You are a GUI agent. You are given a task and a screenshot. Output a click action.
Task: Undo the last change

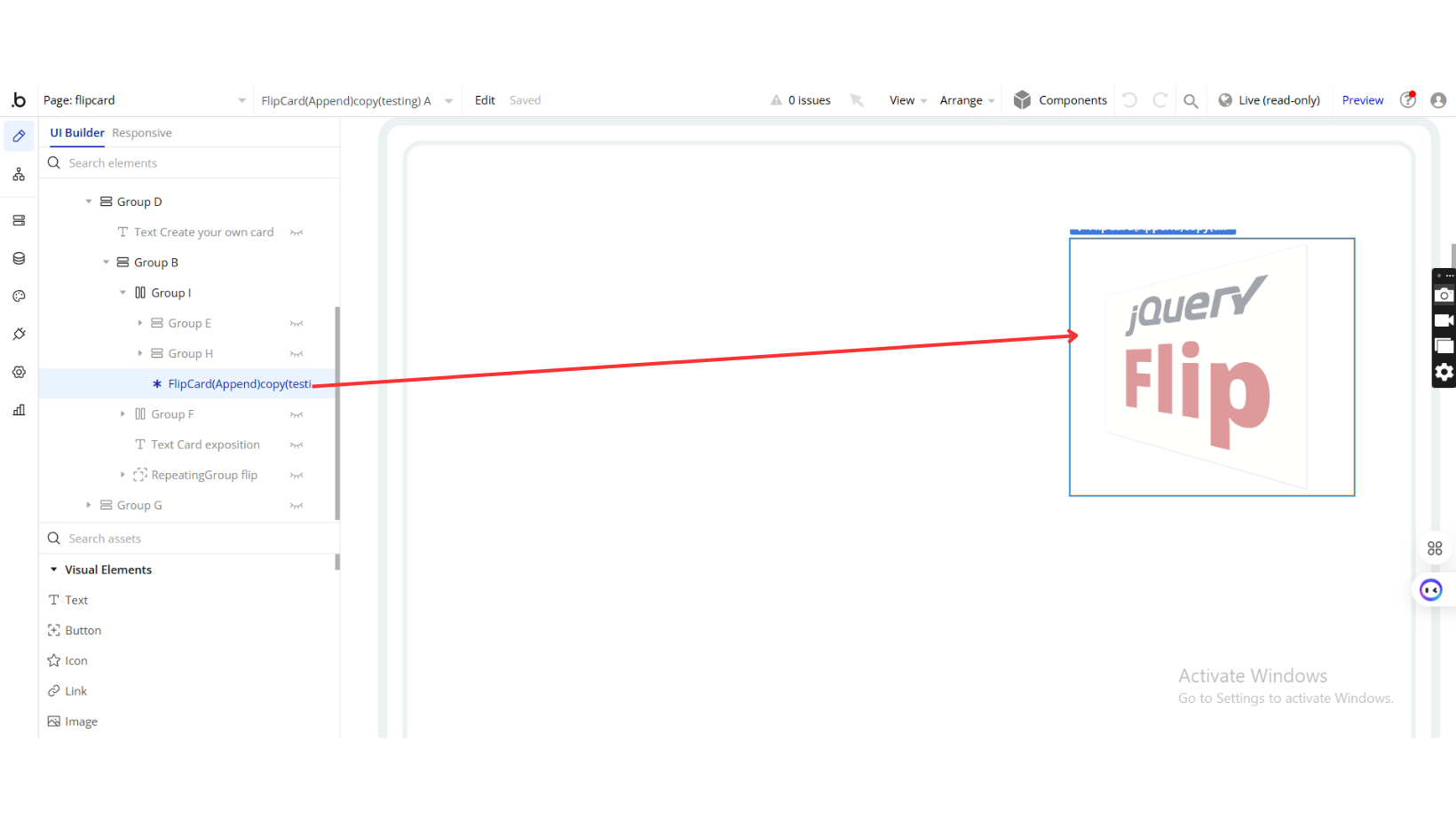1130,100
